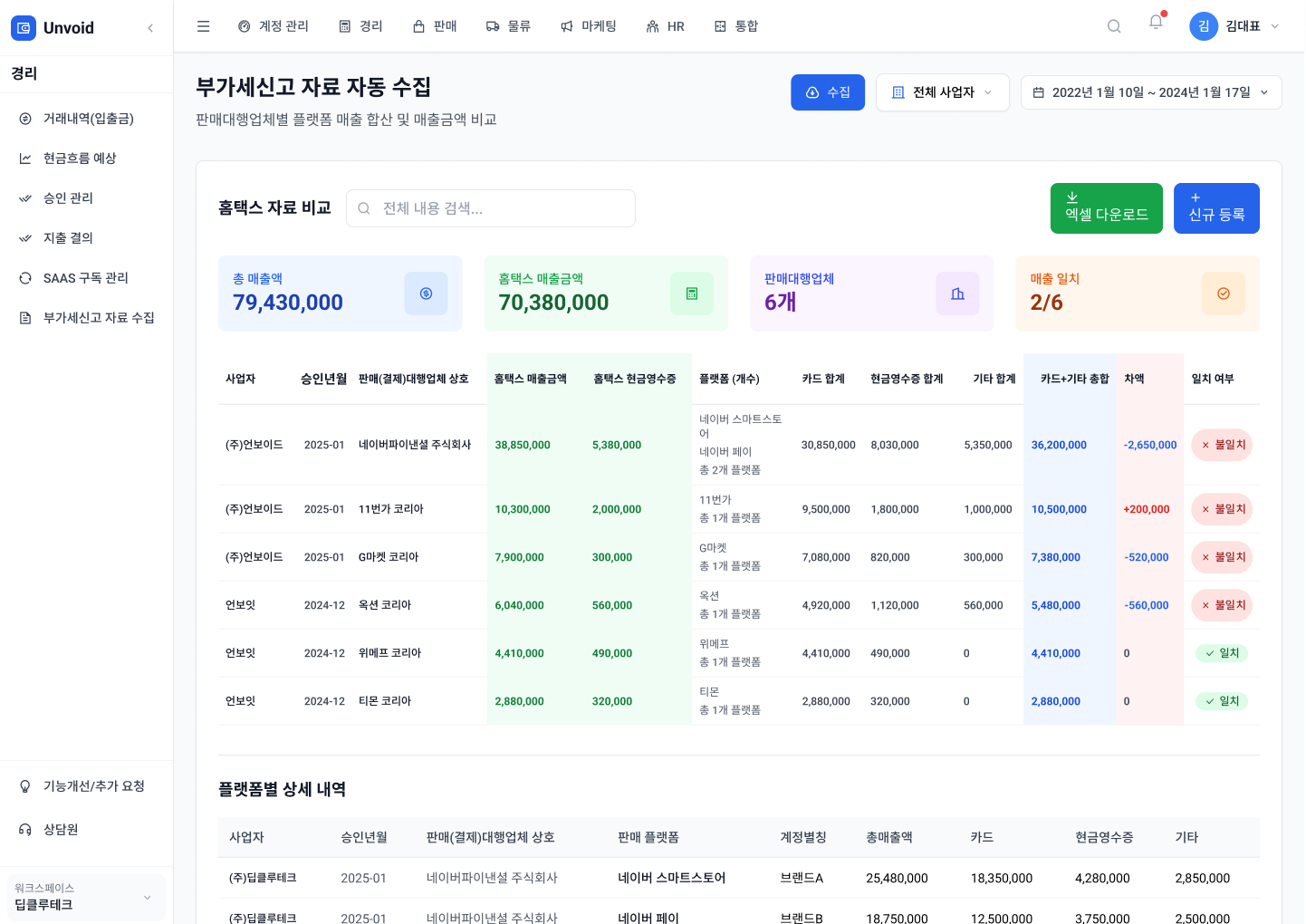Select 부가세신고 자료 수집 in sidebar
Viewport: 1306px width, 924px height.
coord(86,318)
